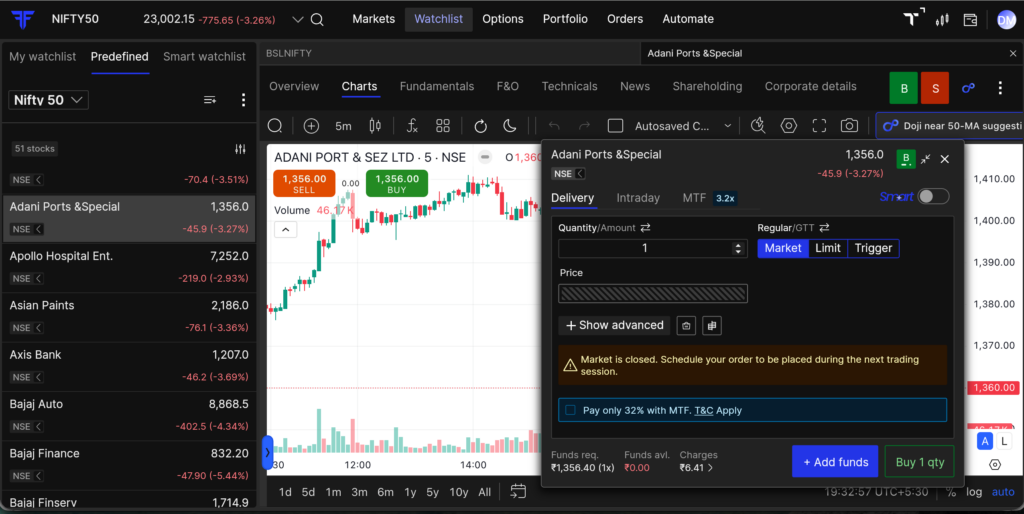The height and width of the screenshot is (514, 1024).
Task: Expand the blue side panel arrow on chart edge
Action: click(267, 452)
